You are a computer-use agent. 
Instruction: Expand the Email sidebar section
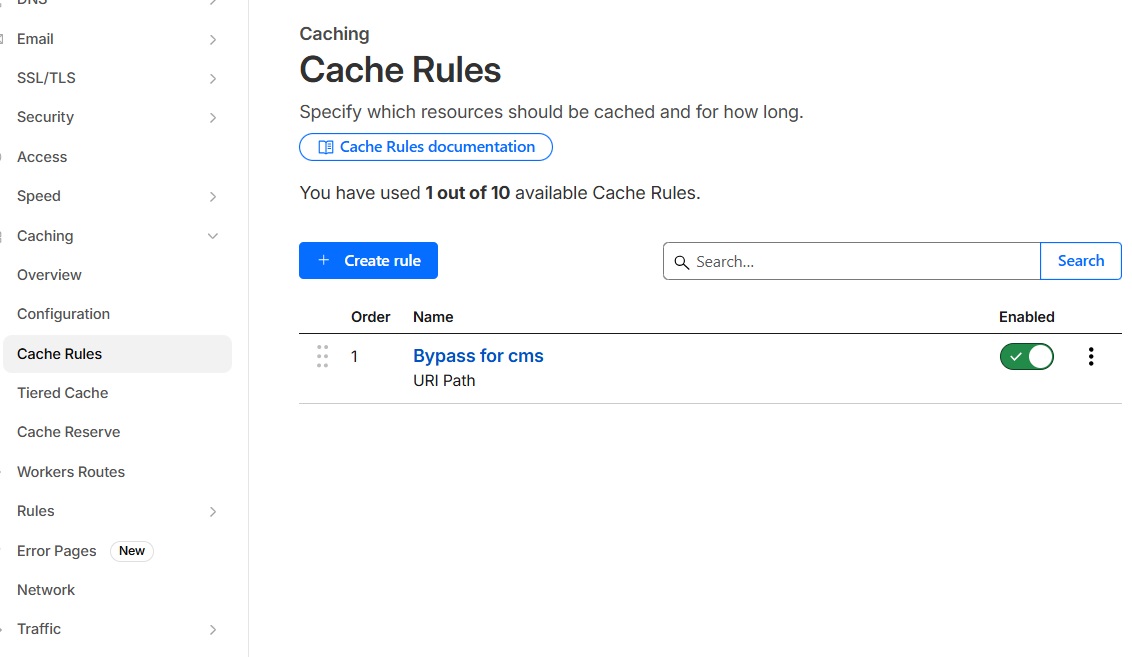(x=212, y=40)
